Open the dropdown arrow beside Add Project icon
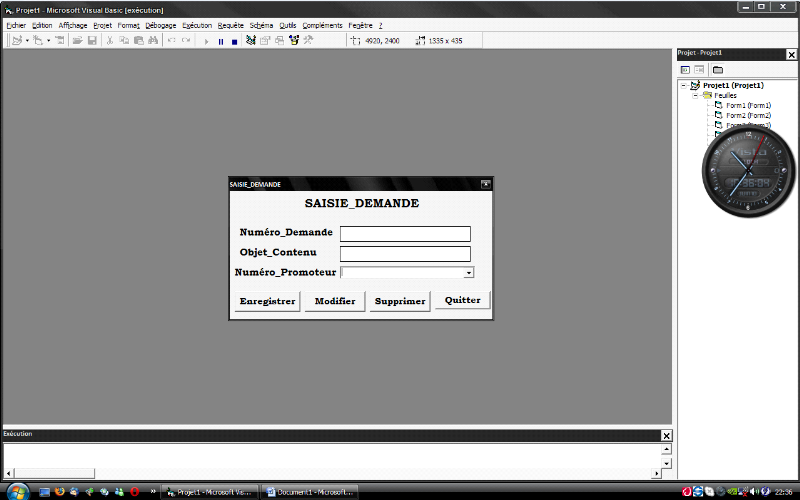Screen dimensions: 800x500 click(27, 40)
